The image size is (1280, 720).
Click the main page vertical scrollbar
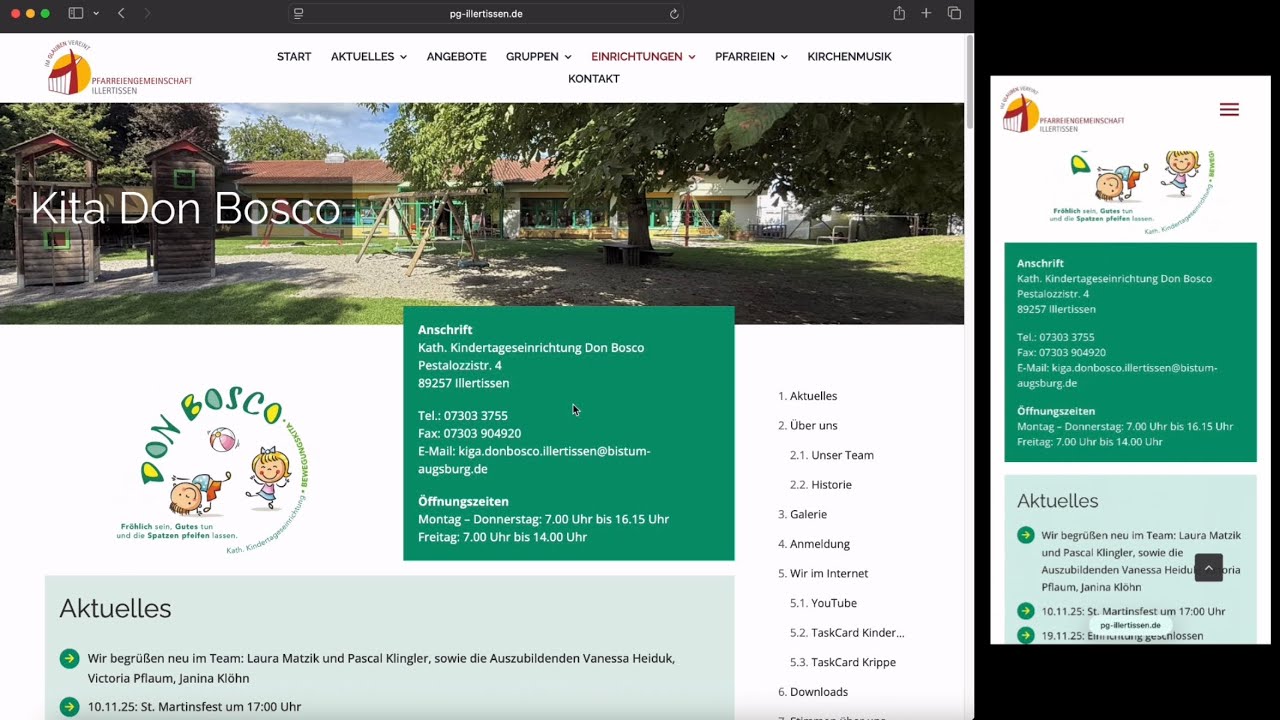(969, 83)
